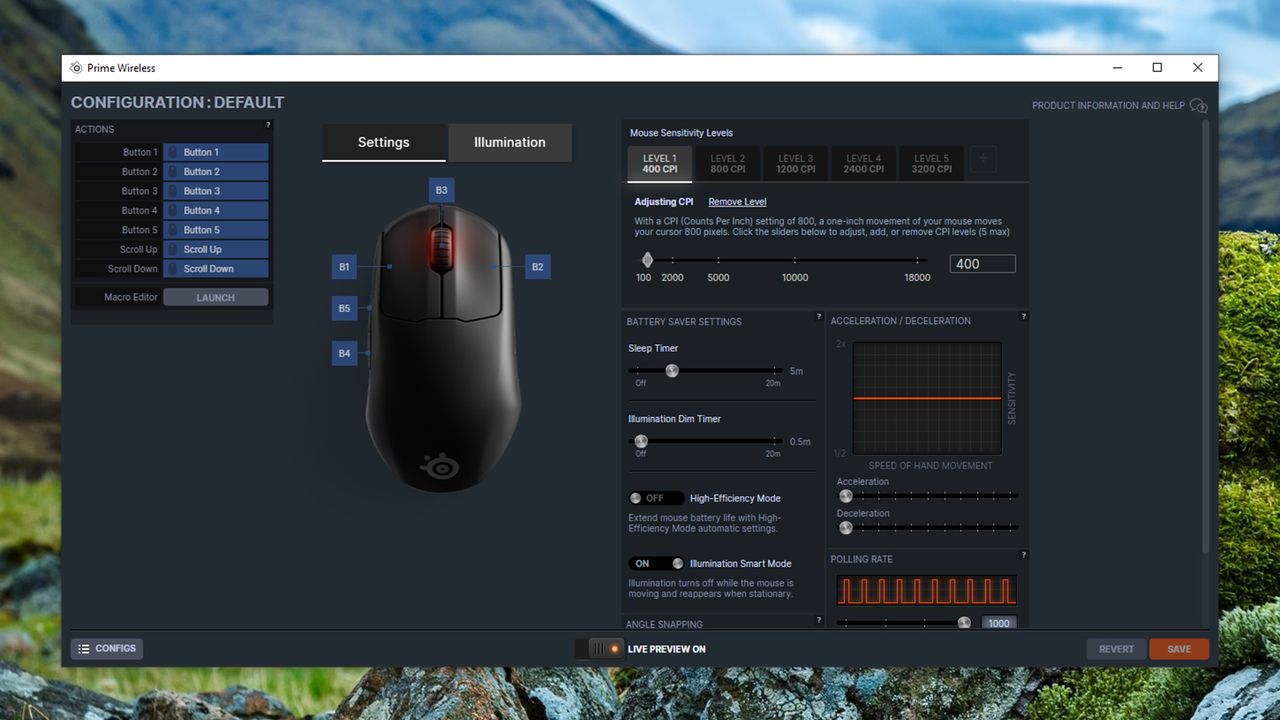The width and height of the screenshot is (1280, 720).
Task: Click the settings panel vertical scrollbar
Action: (x=1205, y=337)
